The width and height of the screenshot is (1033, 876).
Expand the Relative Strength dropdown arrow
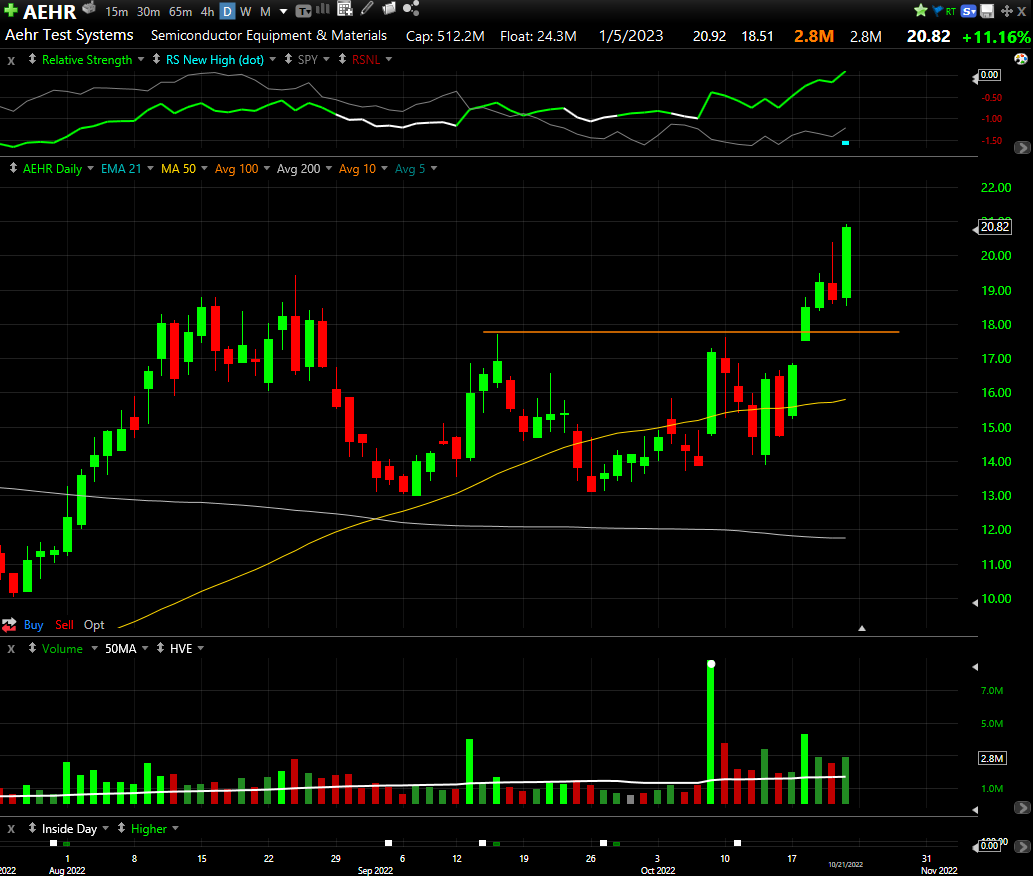[x=140, y=59]
